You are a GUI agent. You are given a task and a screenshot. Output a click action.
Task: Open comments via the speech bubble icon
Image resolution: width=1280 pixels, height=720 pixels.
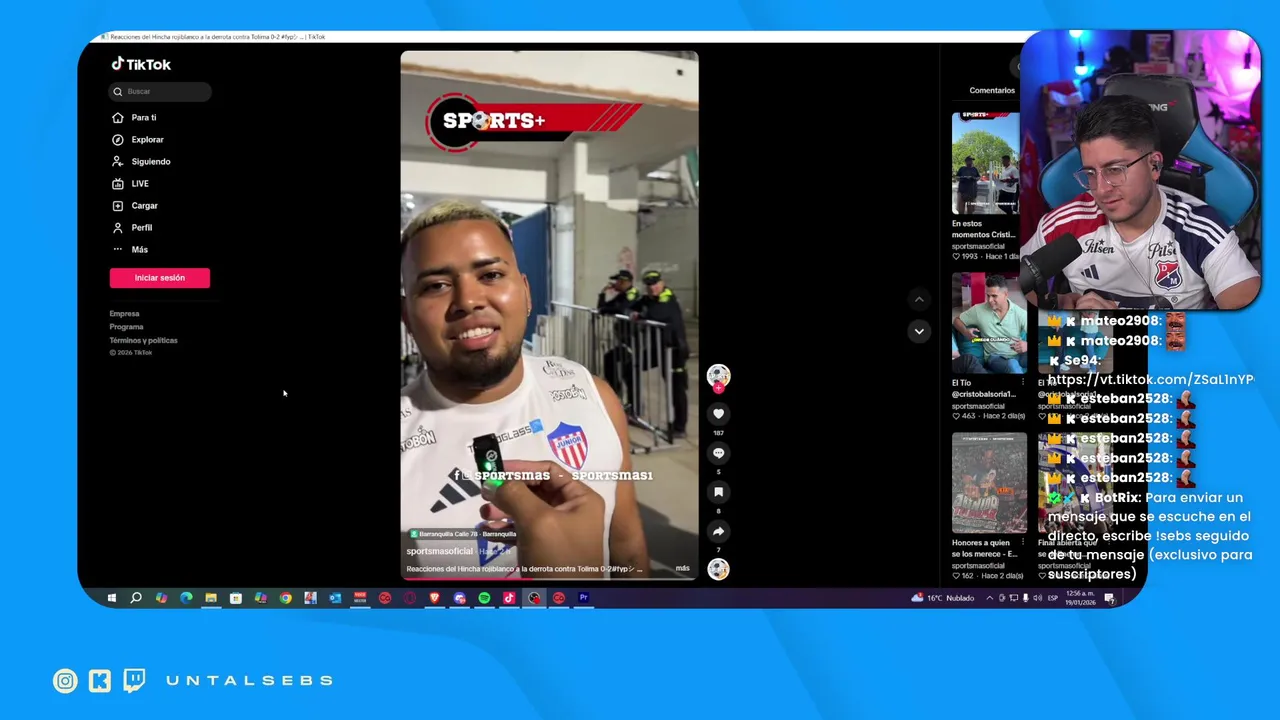(718, 453)
